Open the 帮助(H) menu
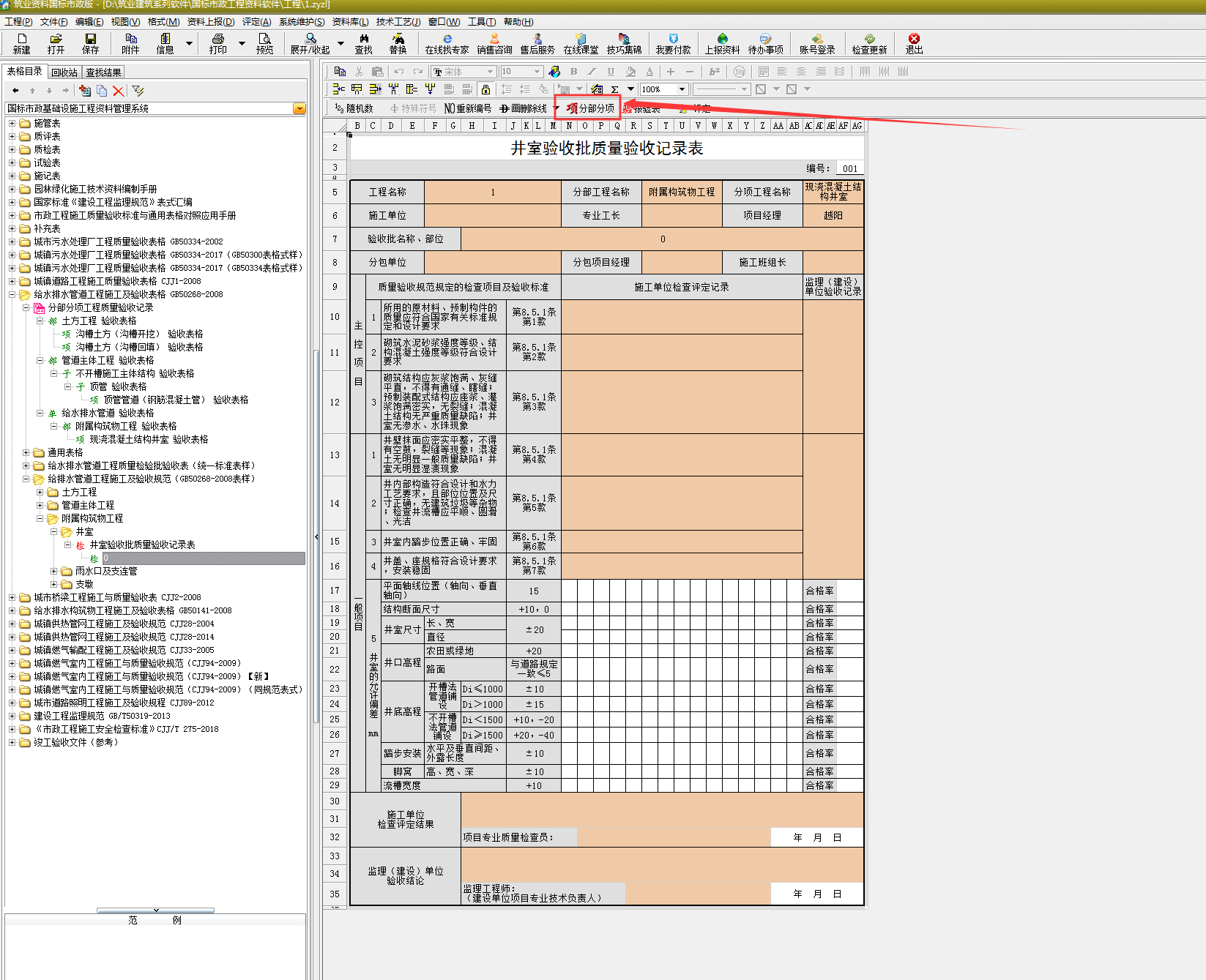The image size is (1206, 980). coord(518,22)
